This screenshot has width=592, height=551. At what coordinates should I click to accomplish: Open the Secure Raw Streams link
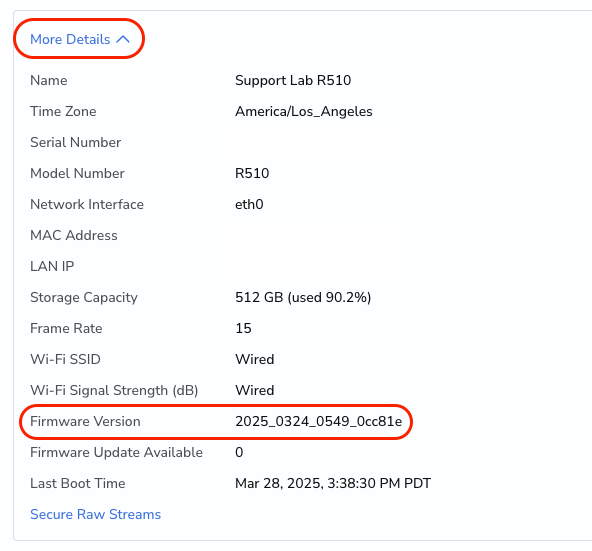[96, 514]
